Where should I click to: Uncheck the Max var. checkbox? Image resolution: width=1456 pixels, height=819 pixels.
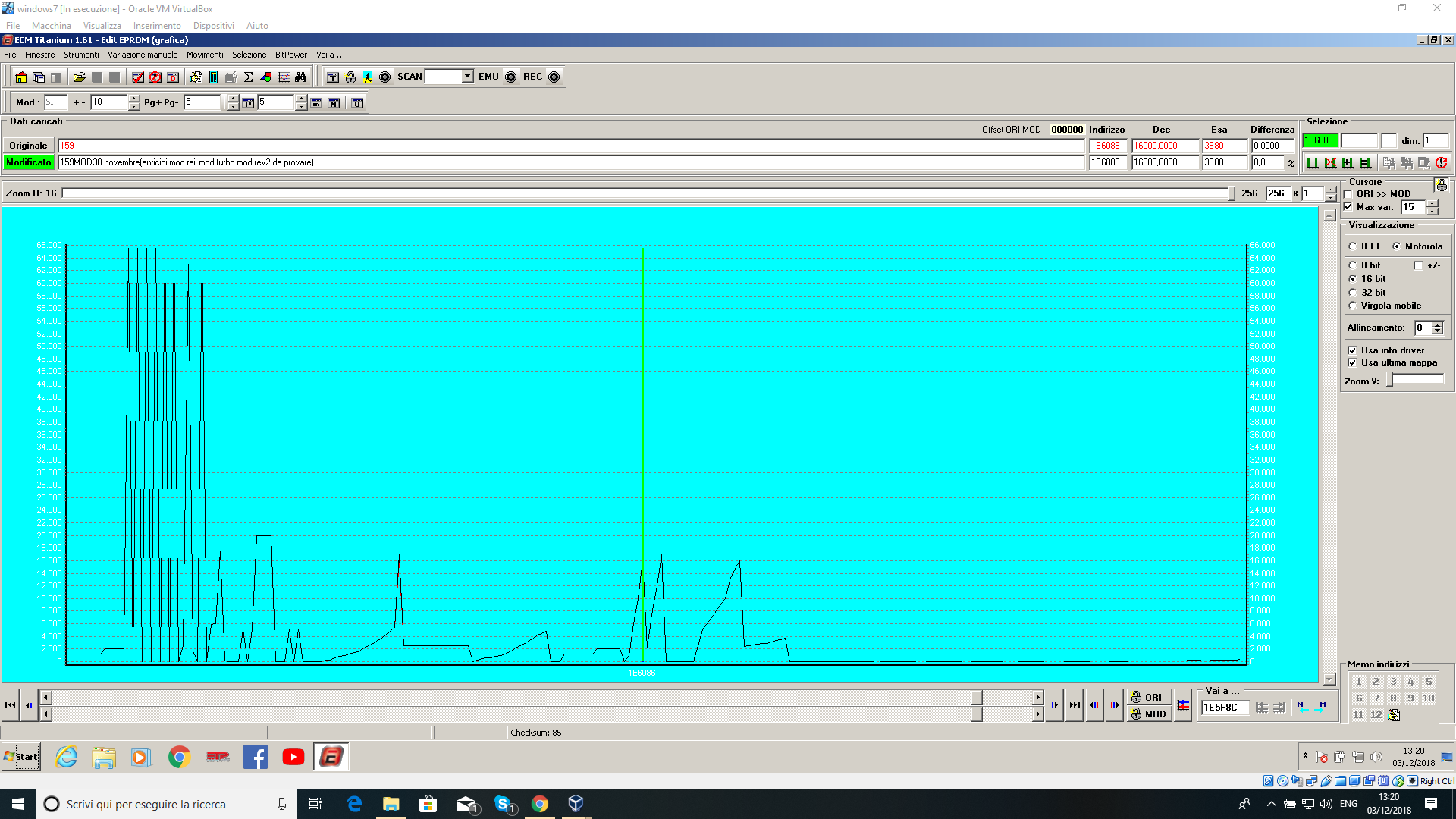[1348, 207]
